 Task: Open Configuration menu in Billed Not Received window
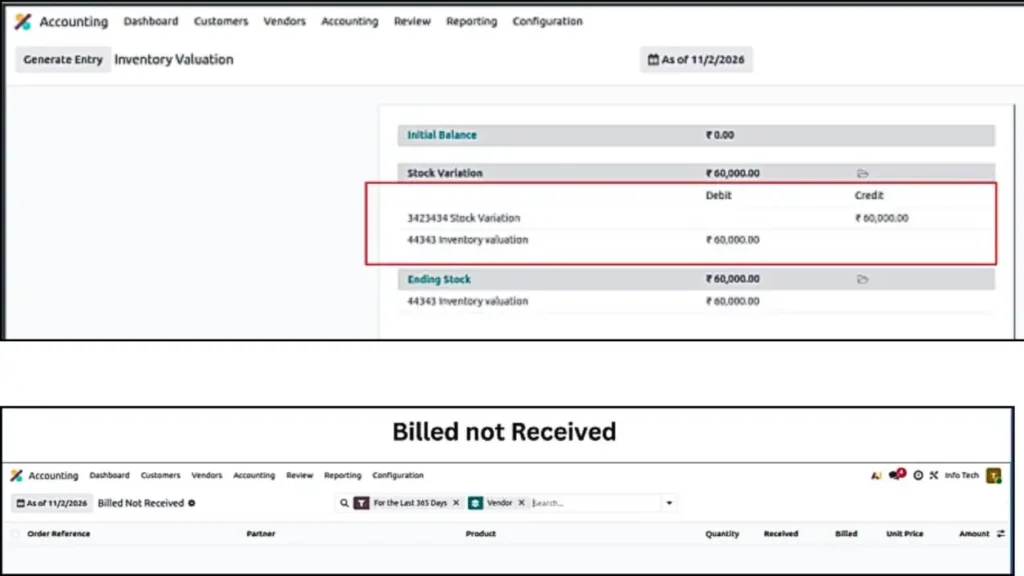pos(398,475)
